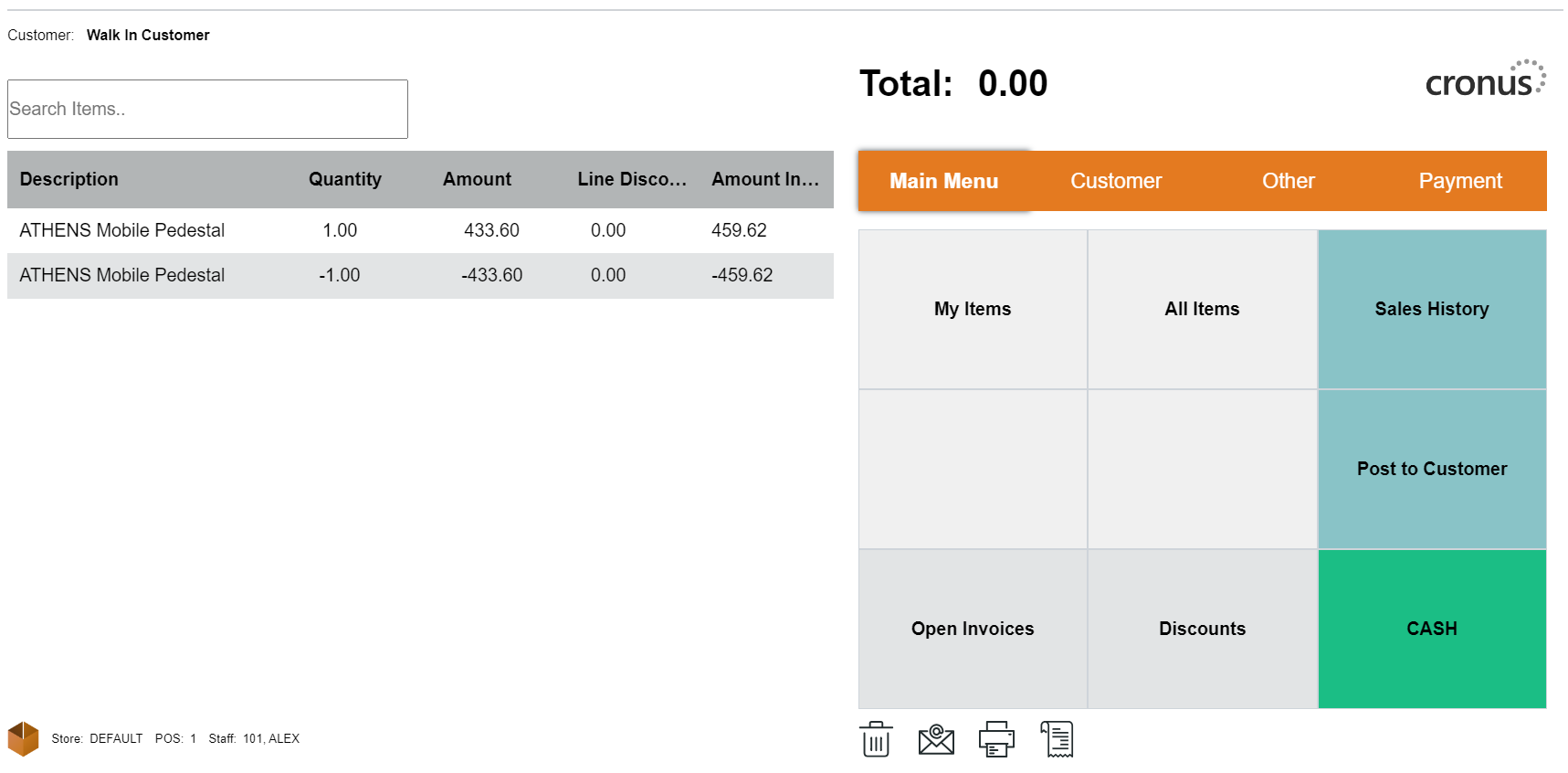Image resolution: width=1568 pixels, height=773 pixels.
Task: Click the printer icon
Action: coord(996,739)
